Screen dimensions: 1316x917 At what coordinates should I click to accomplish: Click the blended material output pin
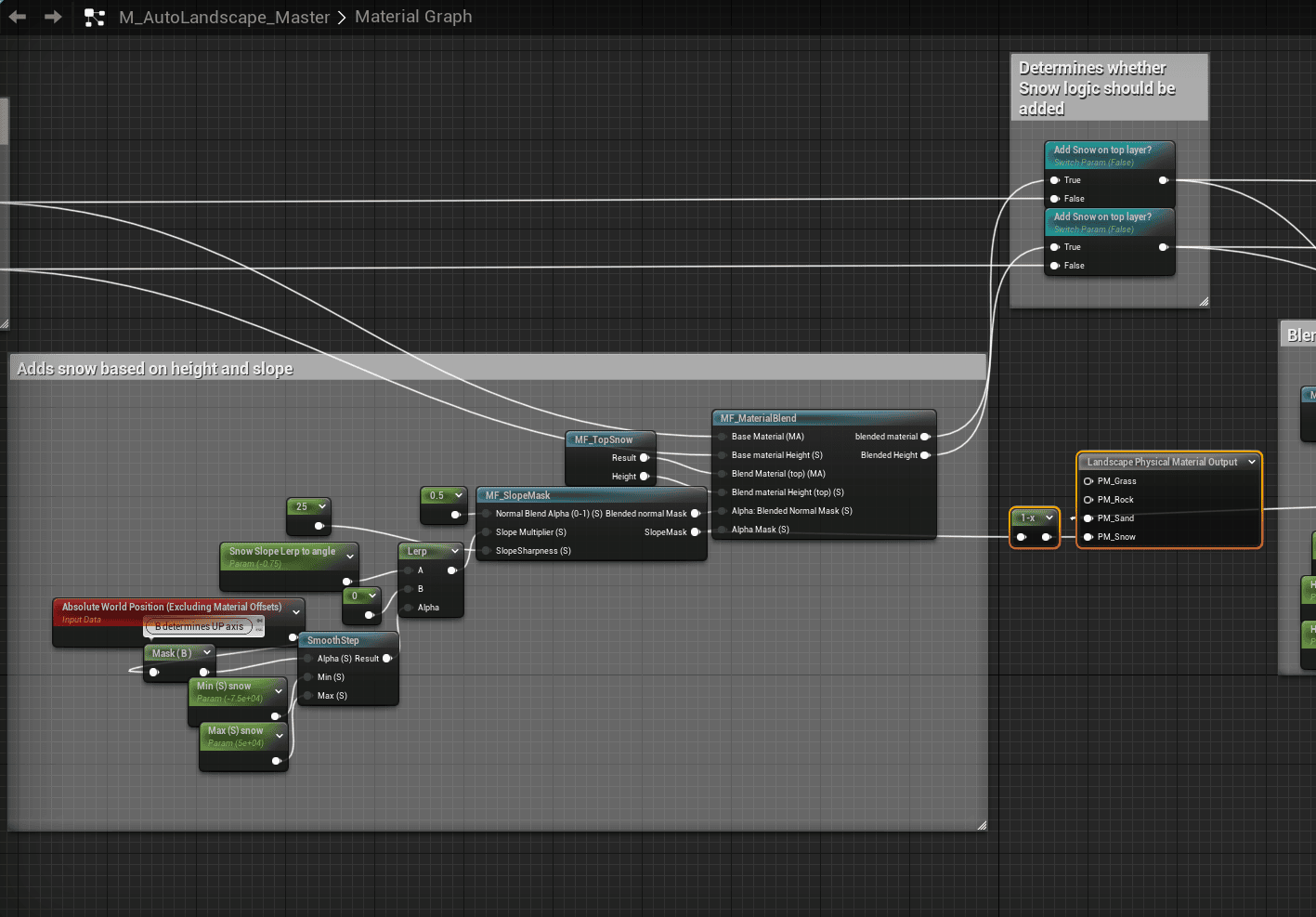(925, 437)
